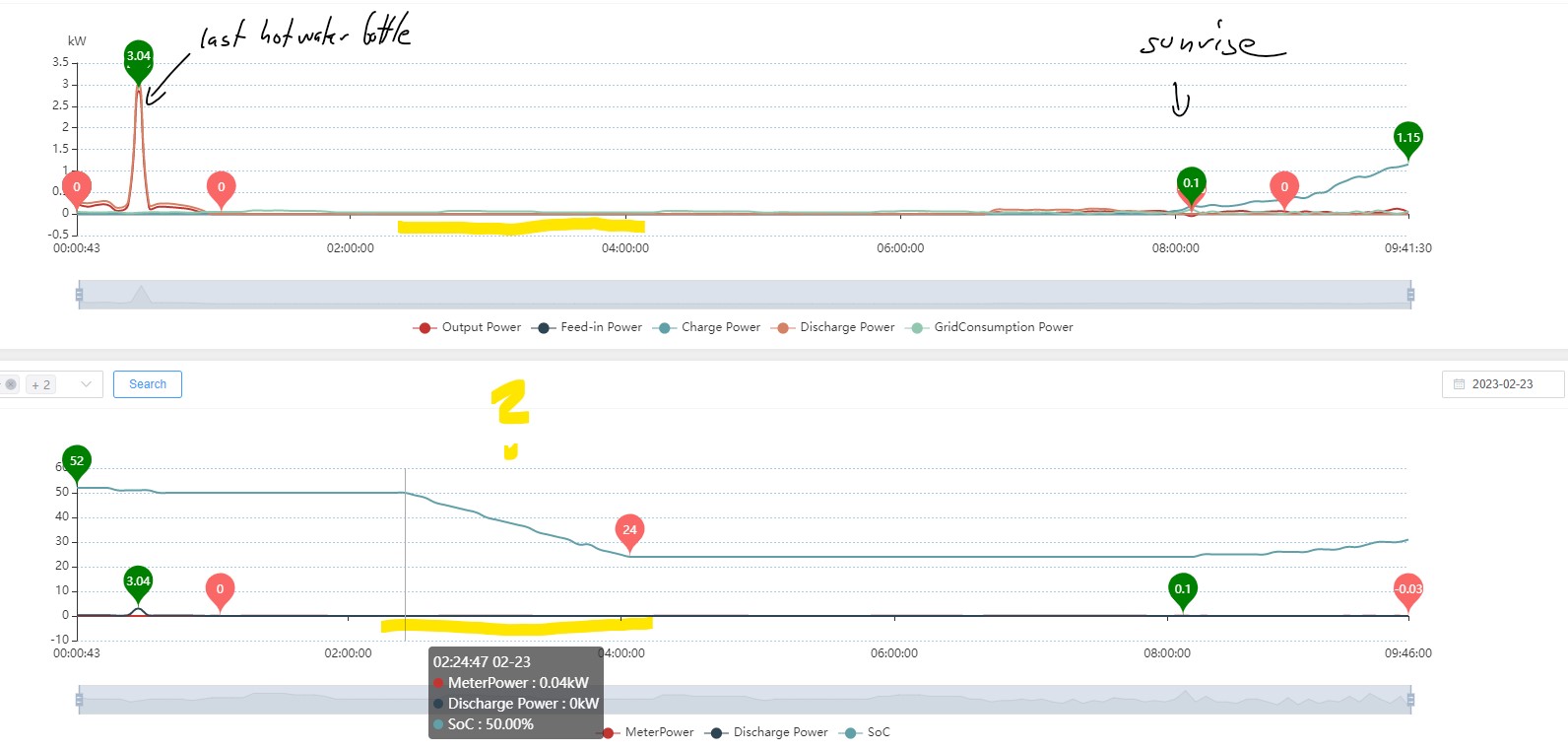Click the green 3.04 peak marker in top chart
The image size is (1568, 750).
pyautogui.click(x=139, y=57)
